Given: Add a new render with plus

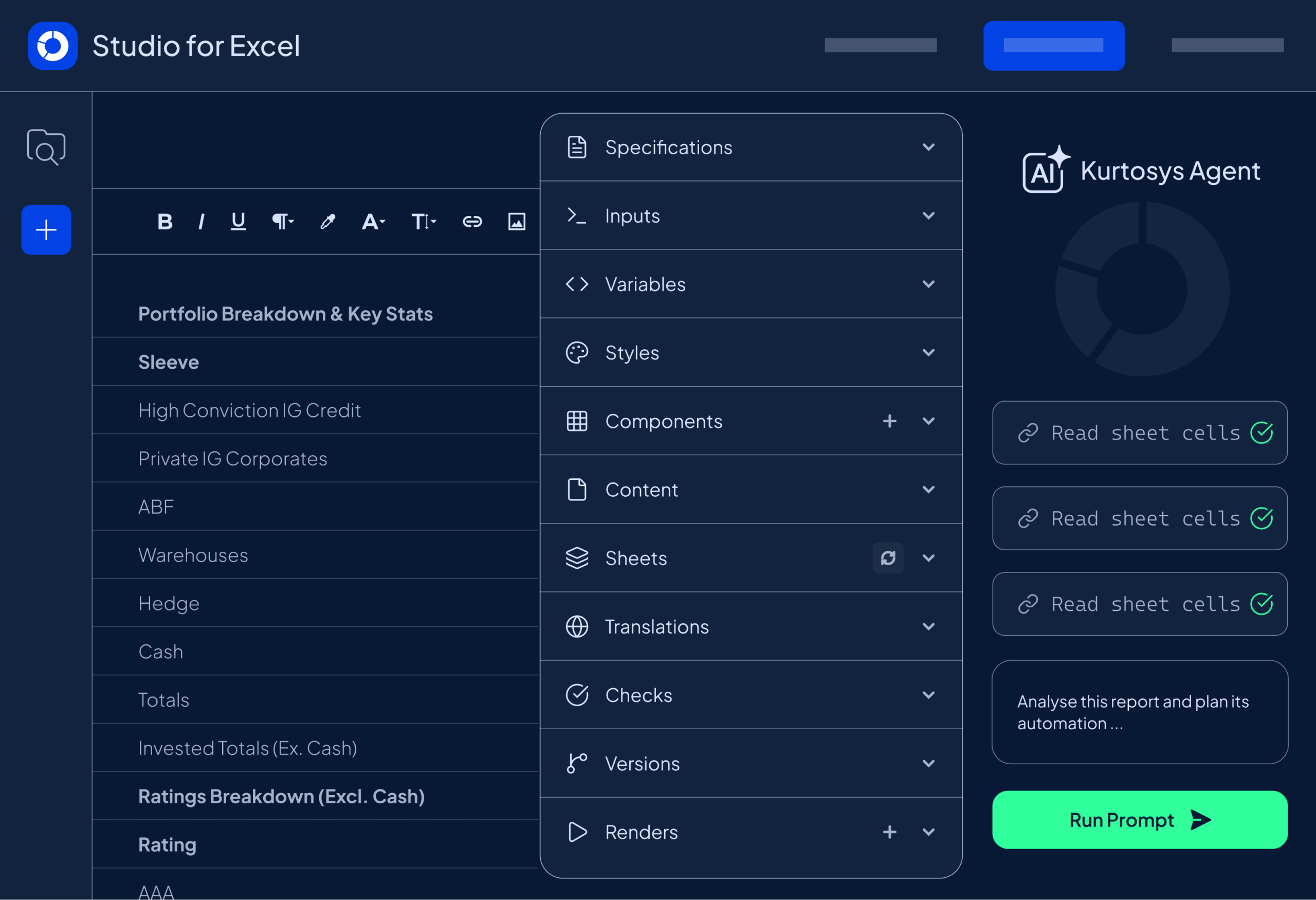Looking at the screenshot, I should coord(890,833).
